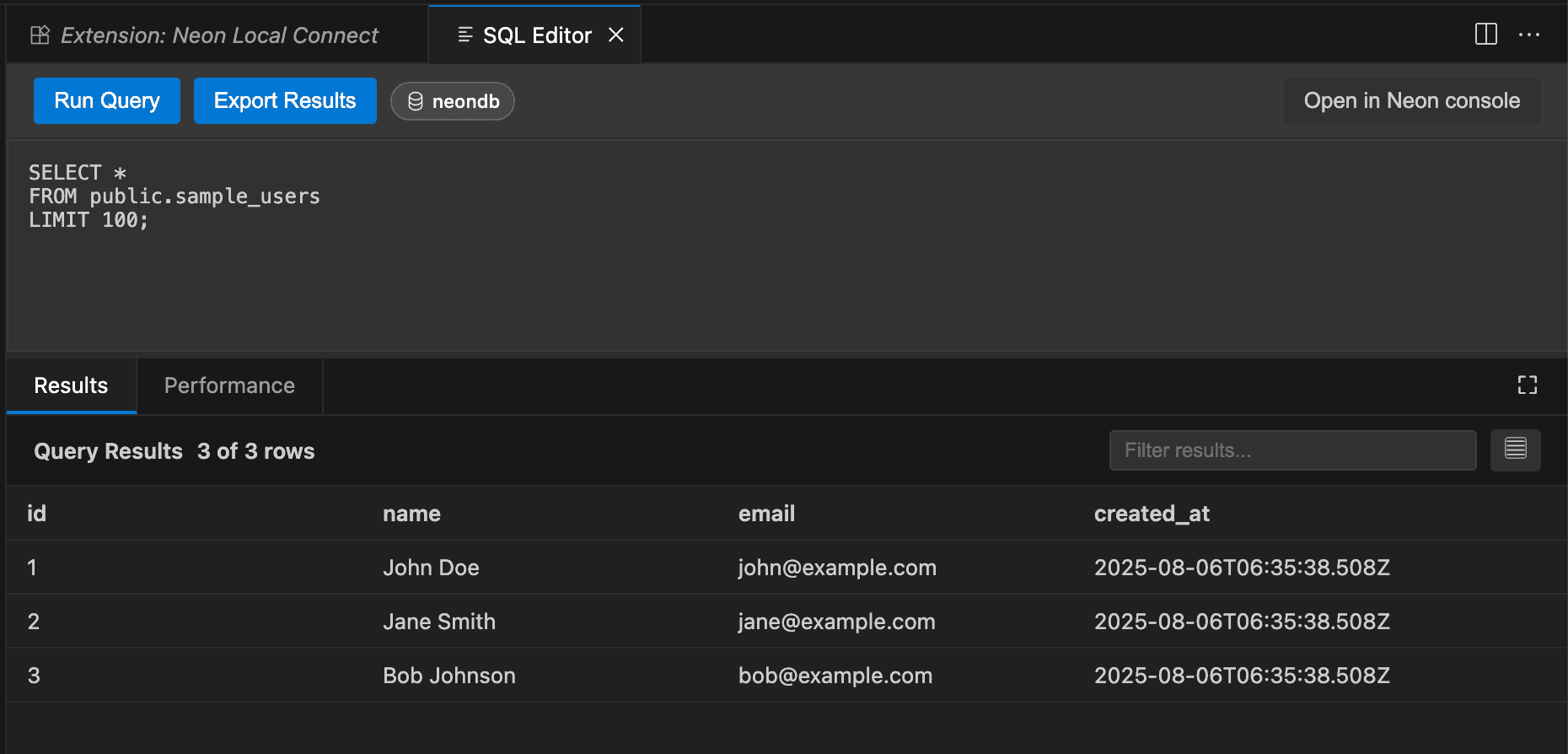Open the More Actions ellipsis menu
The width and height of the screenshot is (1568, 754).
1528,35
